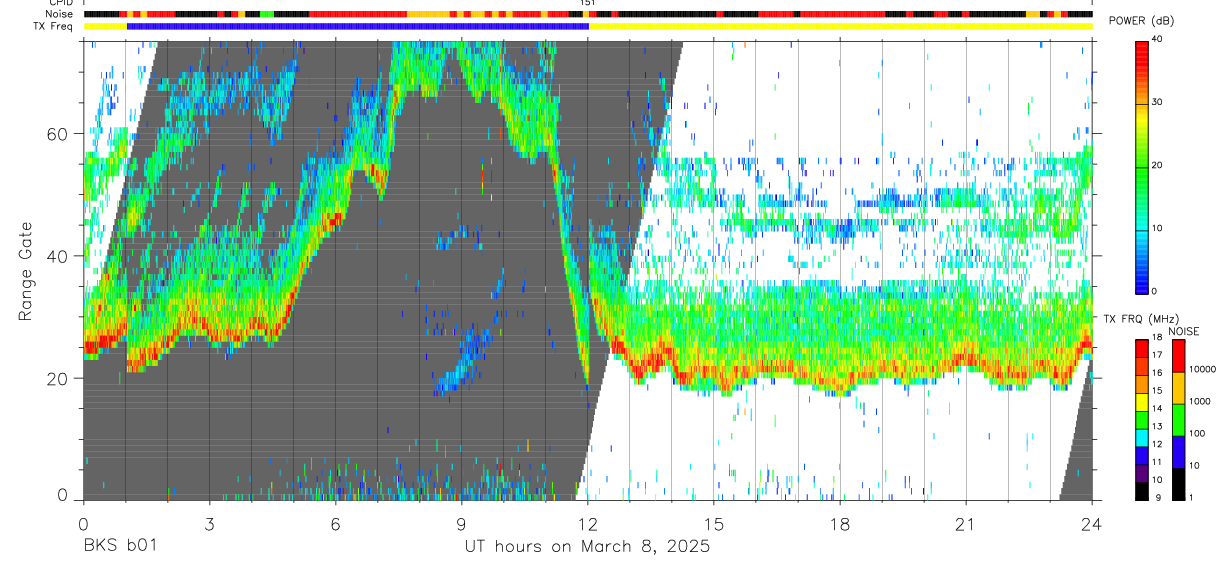Click the POWER color scale bar
The height and width of the screenshot is (567, 1228).
[x=1143, y=166]
